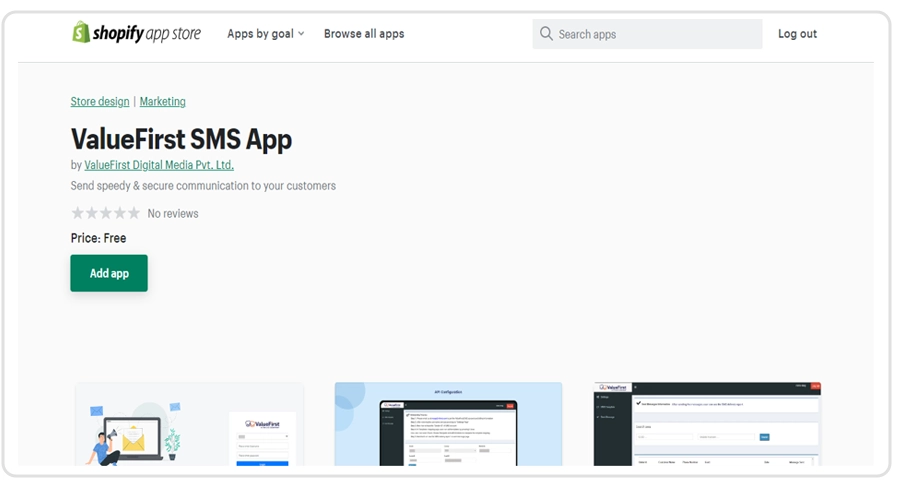Click the magnifying glass search icon

[546, 34]
